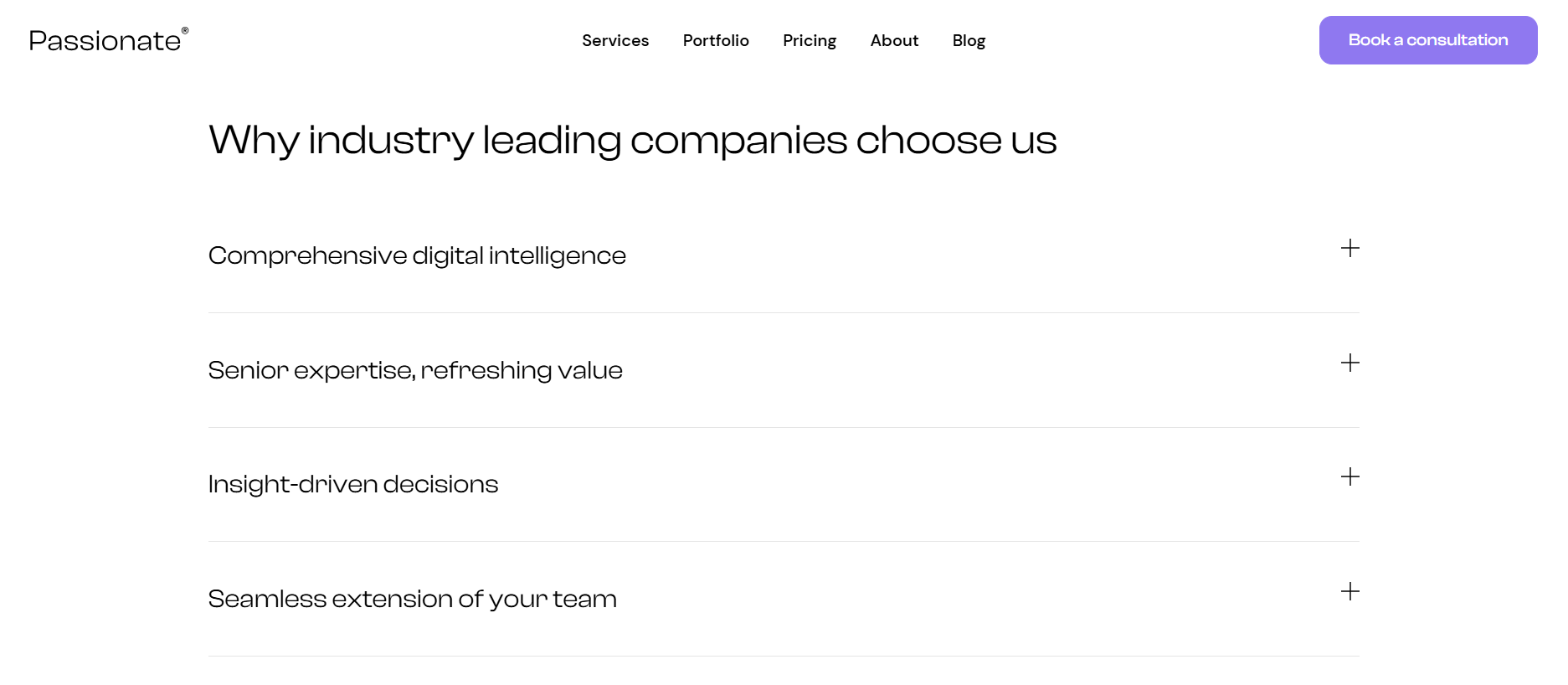Viewport: 1568px width, 685px height.
Task: Visit the About page
Action: 894,40
